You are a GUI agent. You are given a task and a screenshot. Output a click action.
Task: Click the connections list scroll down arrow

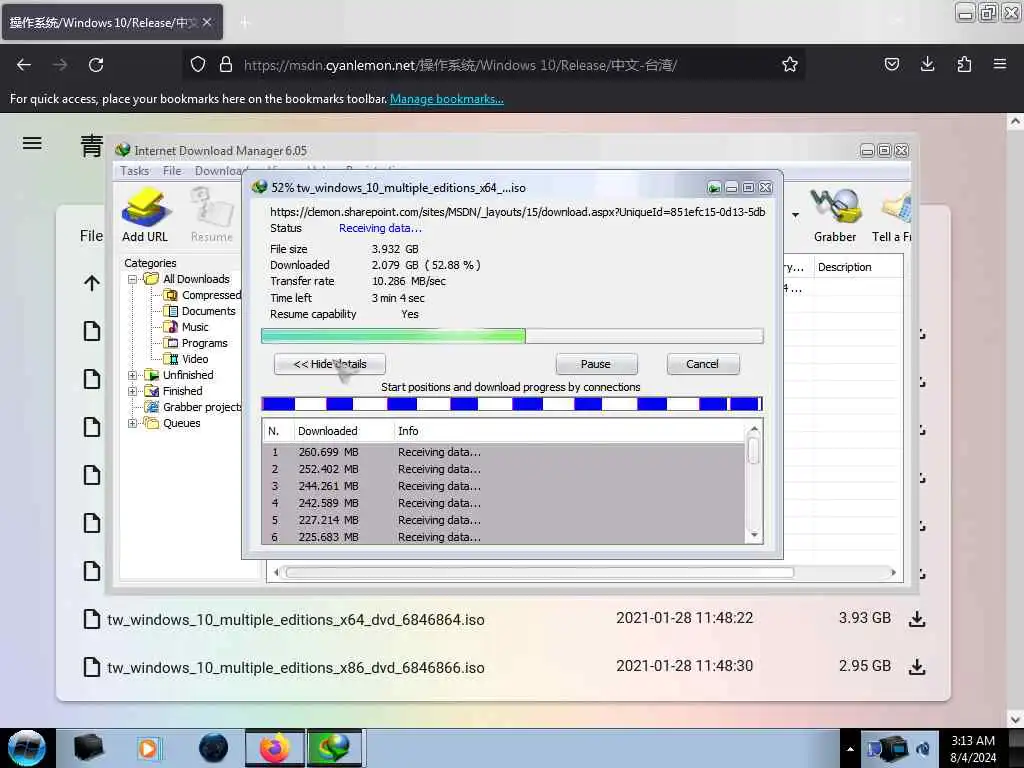point(754,536)
